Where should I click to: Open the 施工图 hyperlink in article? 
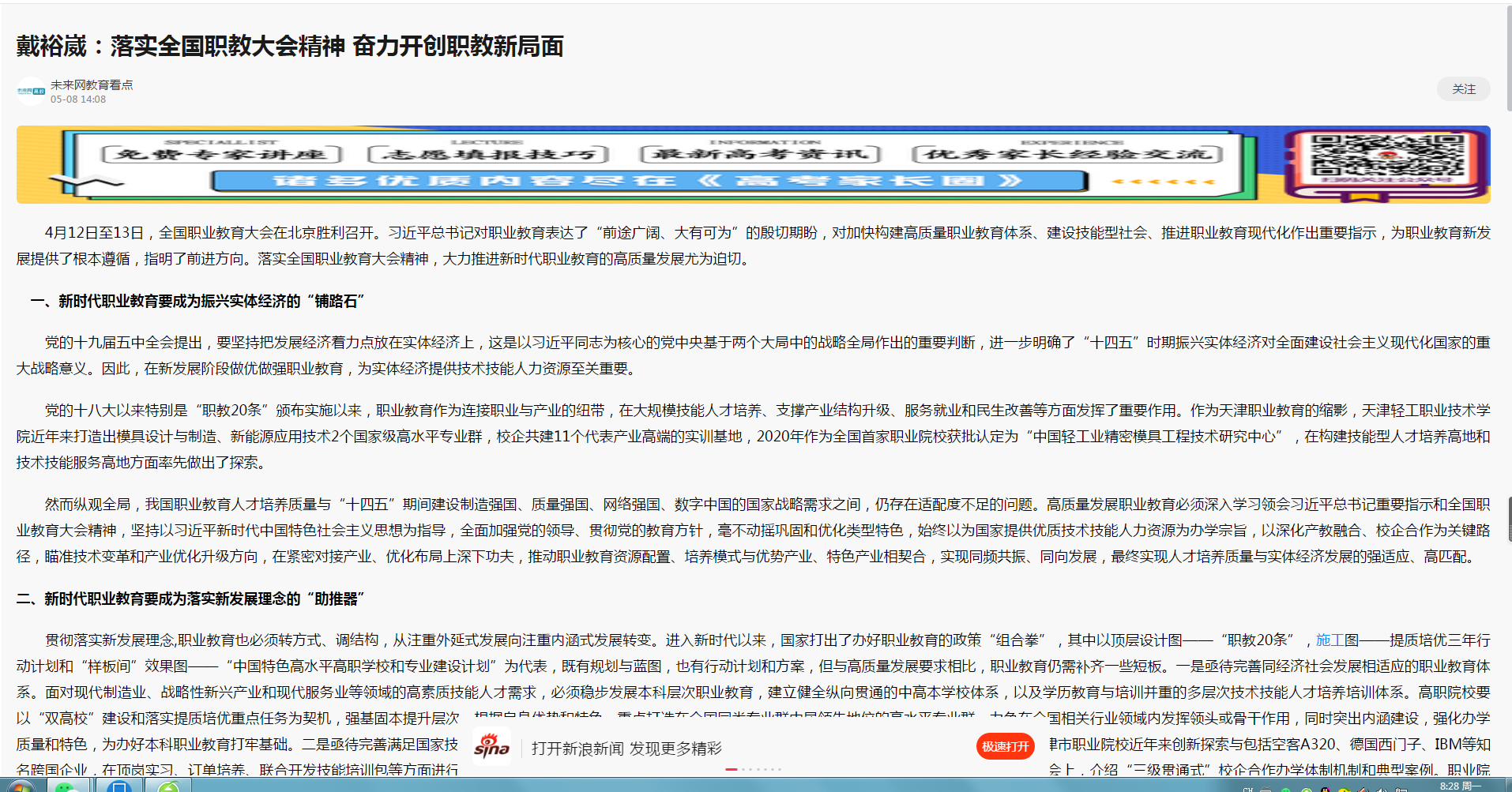point(1337,640)
